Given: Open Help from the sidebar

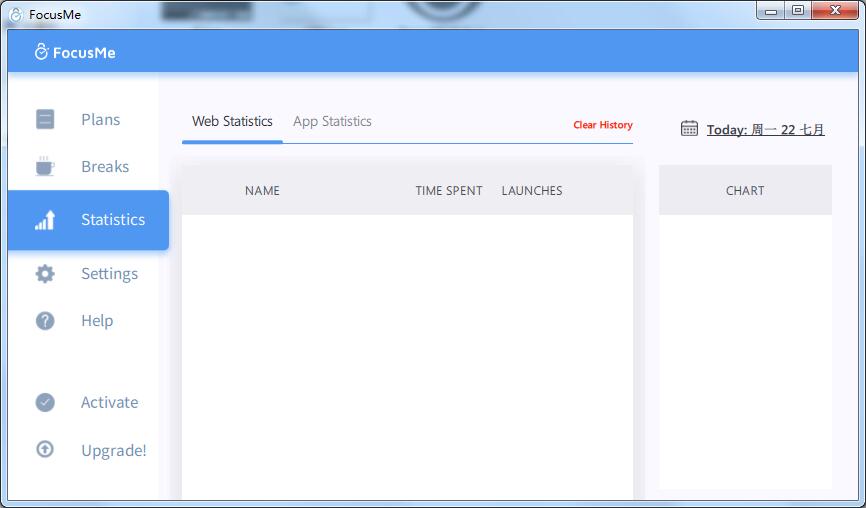Looking at the screenshot, I should [x=97, y=321].
